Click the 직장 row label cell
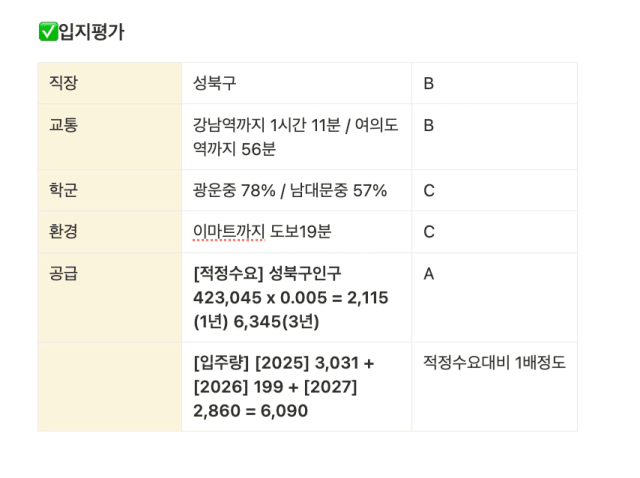The width and height of the screenshot is (640, 478). click(x=109, y=83)
